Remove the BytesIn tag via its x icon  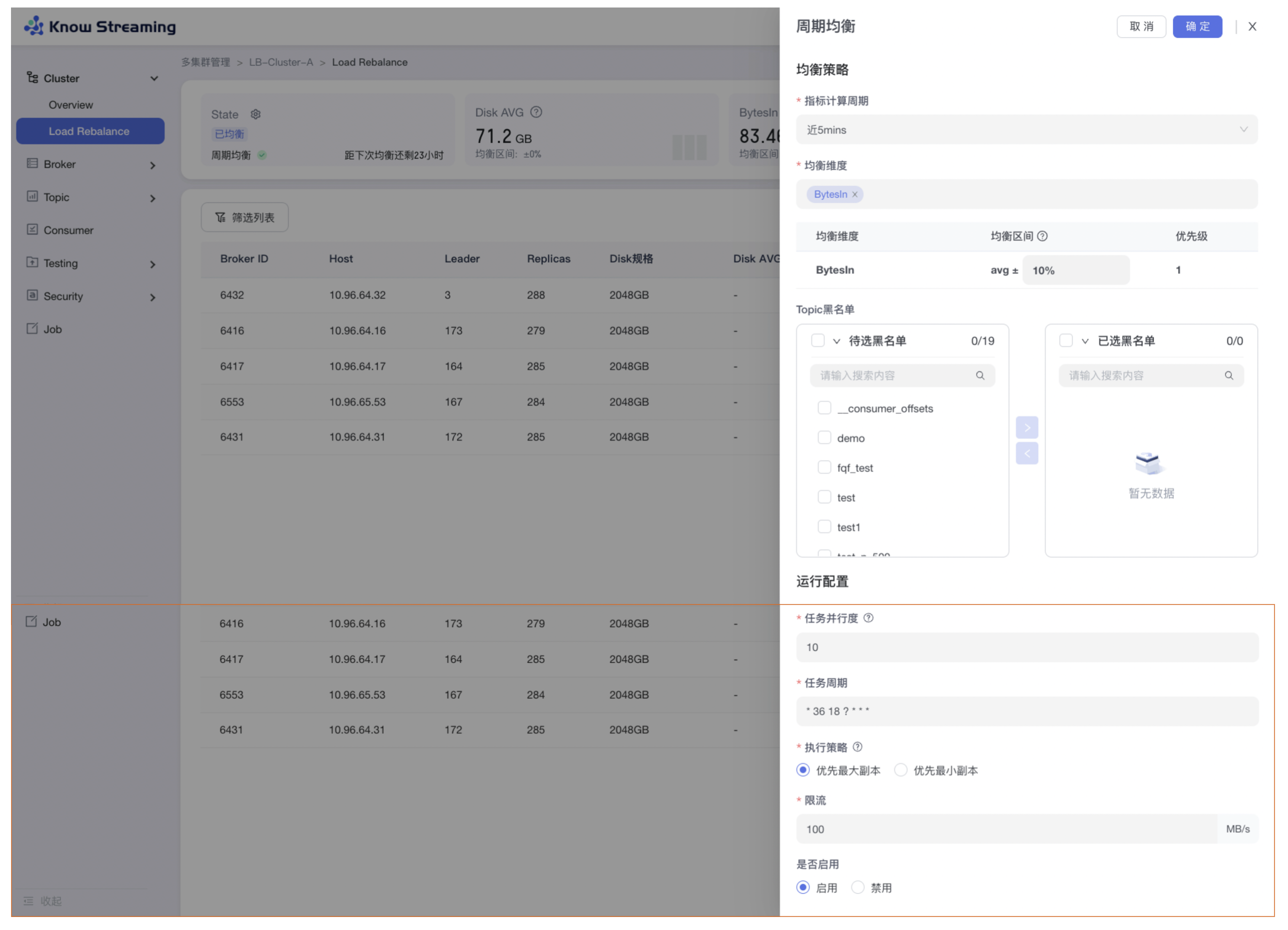(854, 194)
